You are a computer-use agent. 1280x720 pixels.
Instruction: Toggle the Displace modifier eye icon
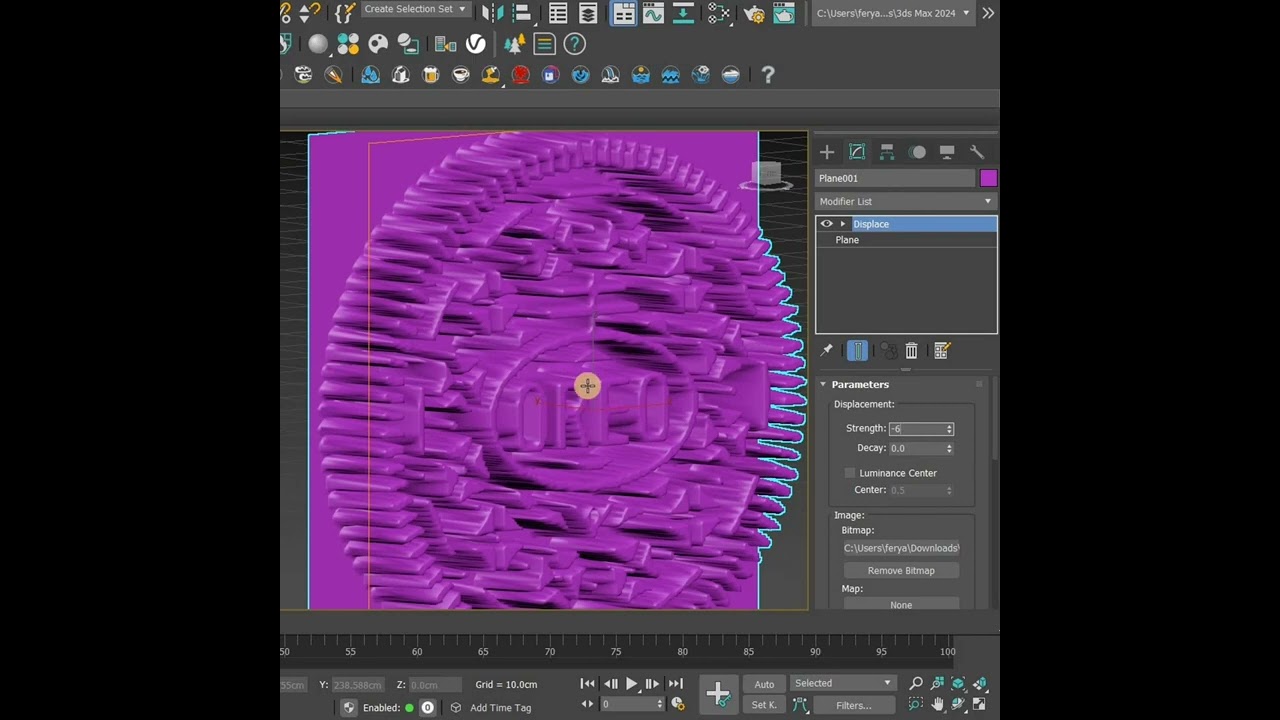(826, 224)
